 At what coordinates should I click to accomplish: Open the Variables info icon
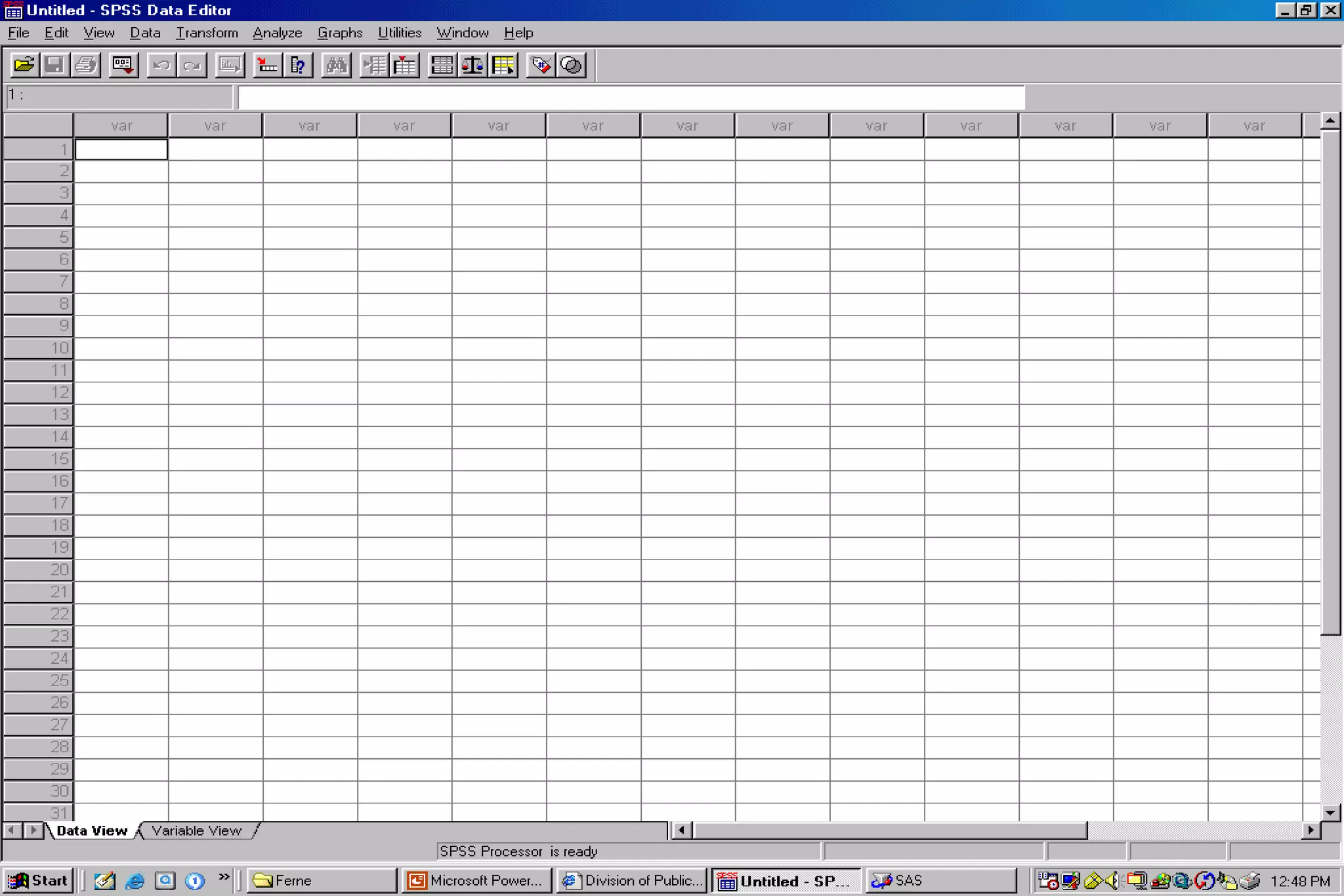point(298,65)
